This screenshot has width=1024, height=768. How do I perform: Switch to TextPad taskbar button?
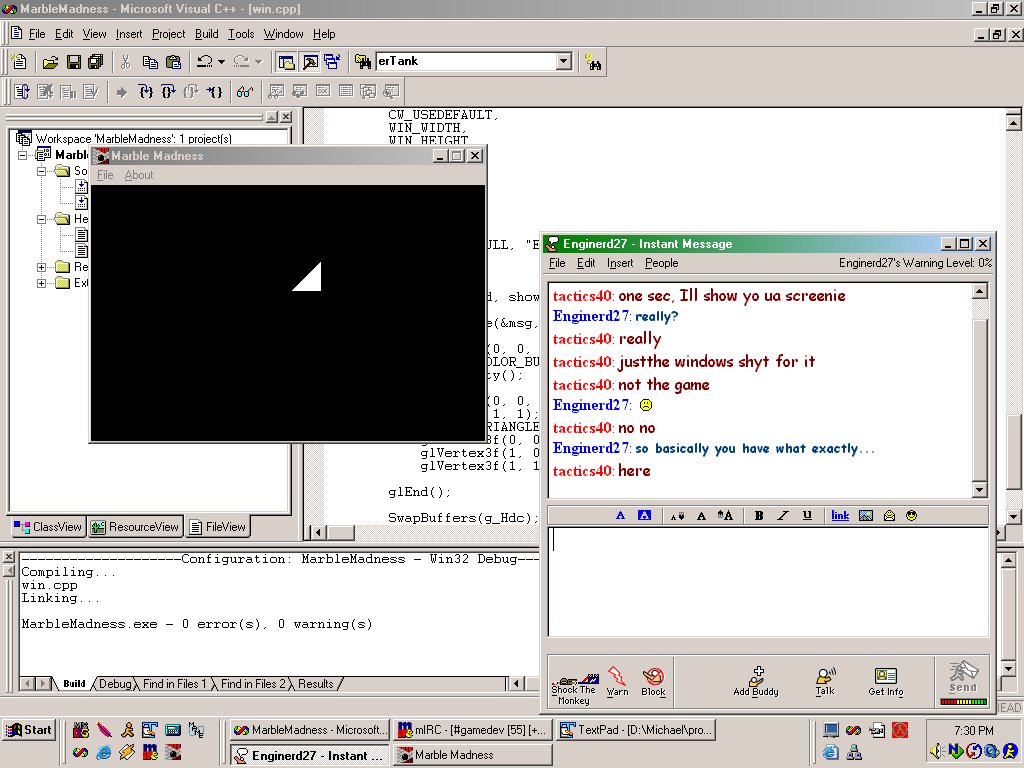tap(637, 730)
